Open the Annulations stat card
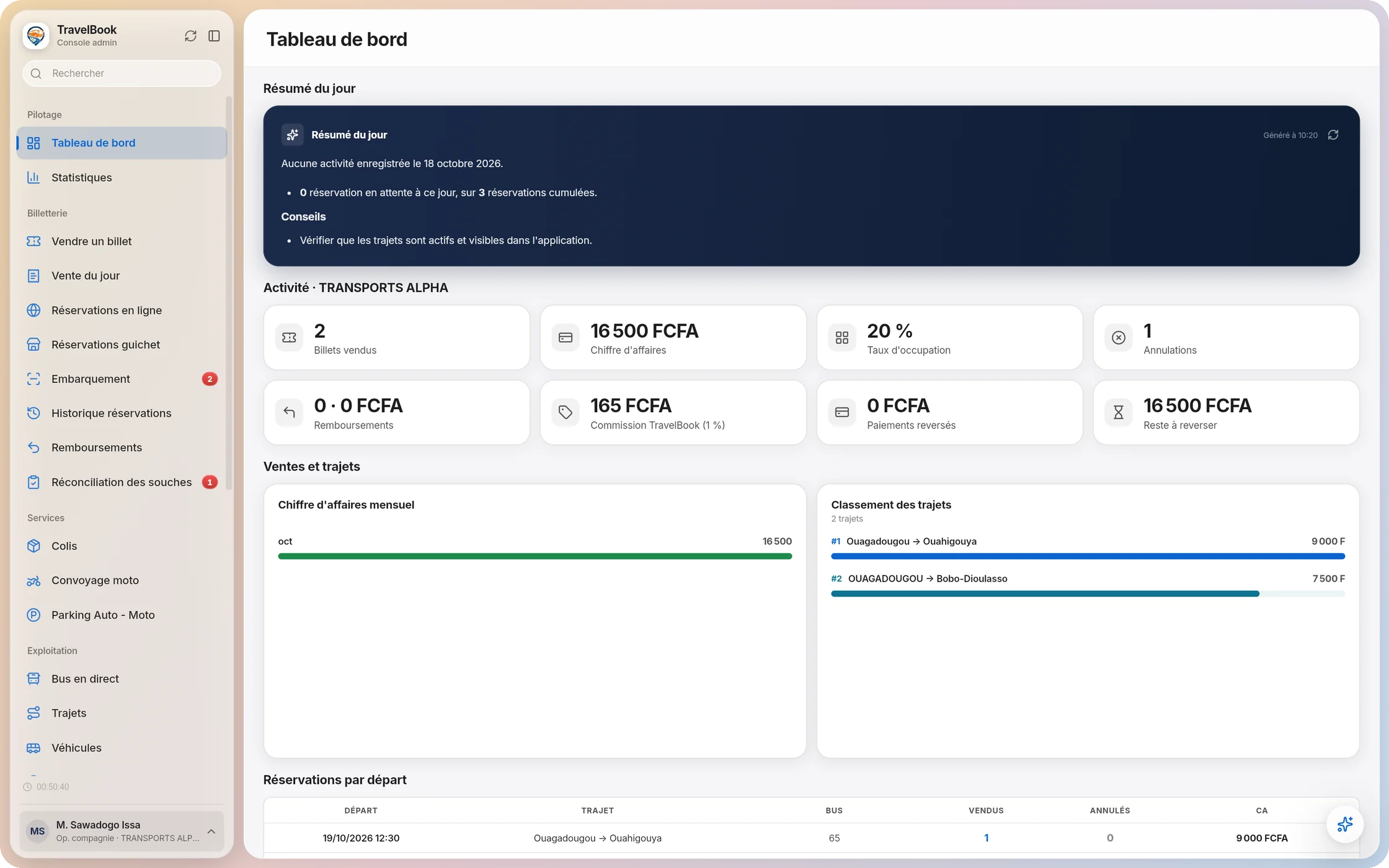This screenshot has height=868, width=1389. (x=1227, y=338)
